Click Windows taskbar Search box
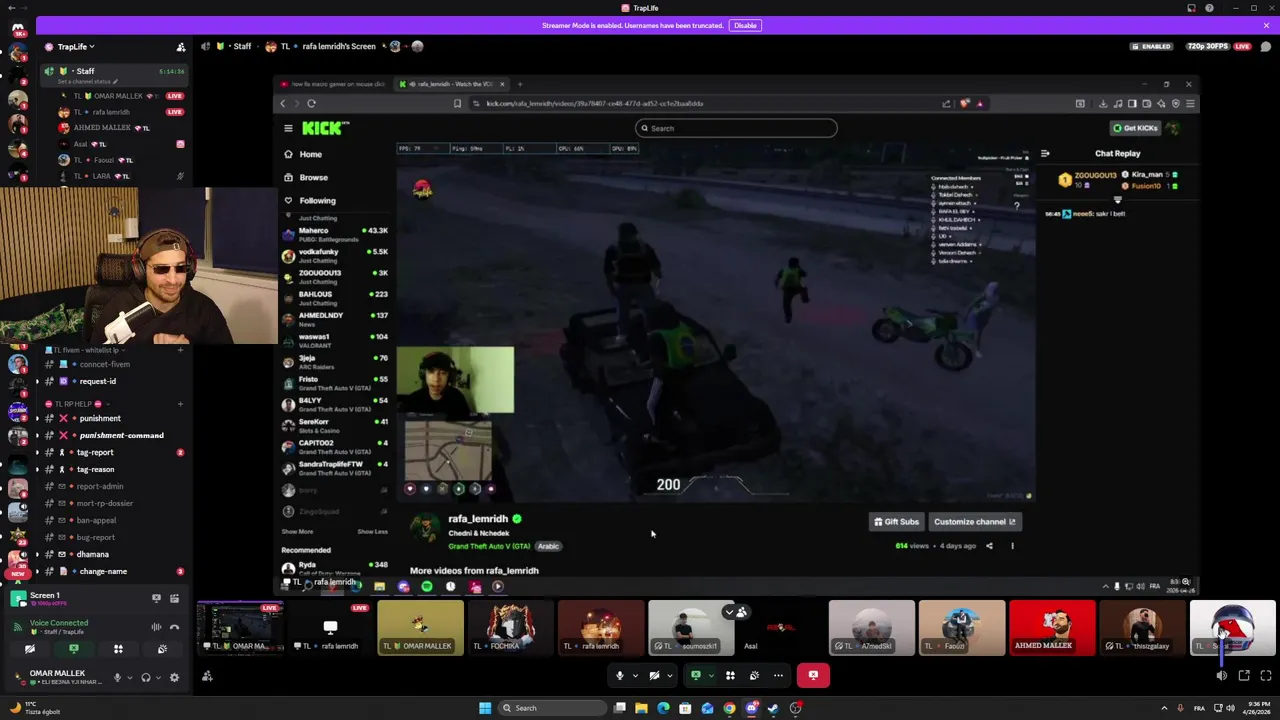Screen dimensions: 1280x720 click(x=553, y=708)
